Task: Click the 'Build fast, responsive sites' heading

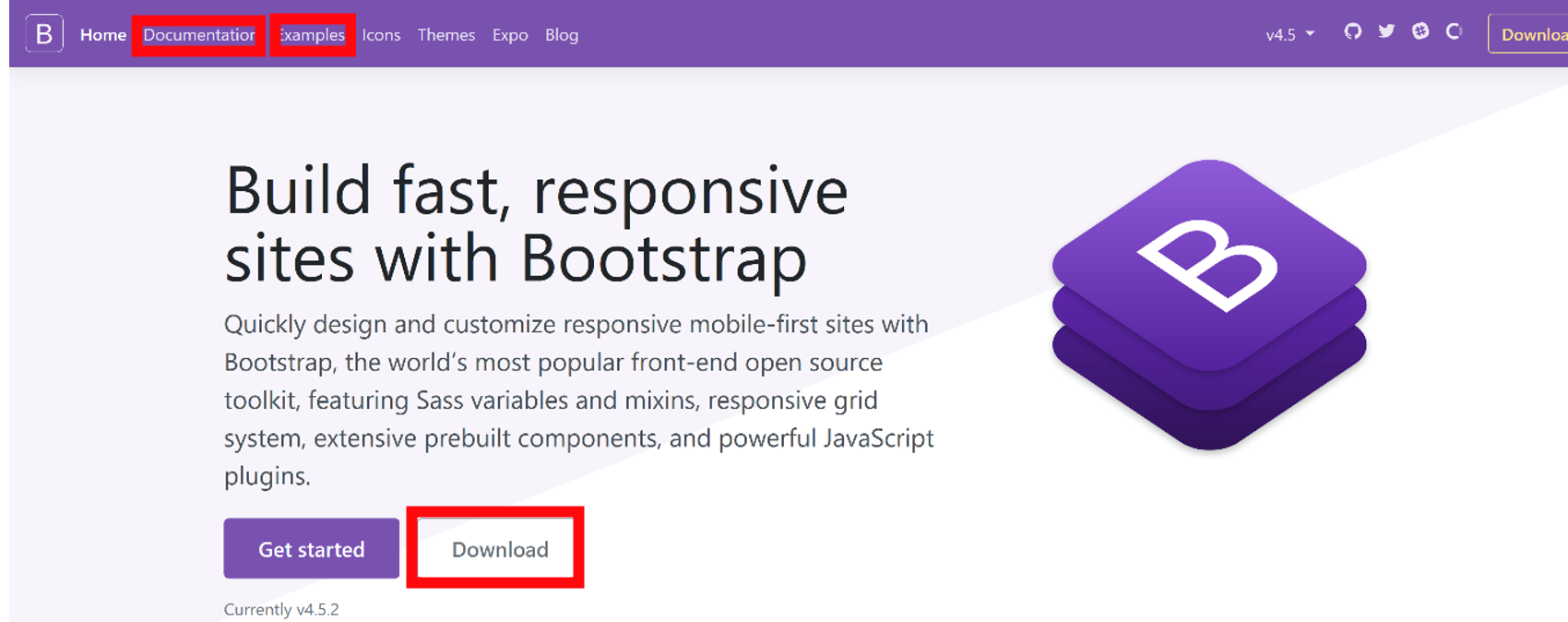Action: (536, 224)
